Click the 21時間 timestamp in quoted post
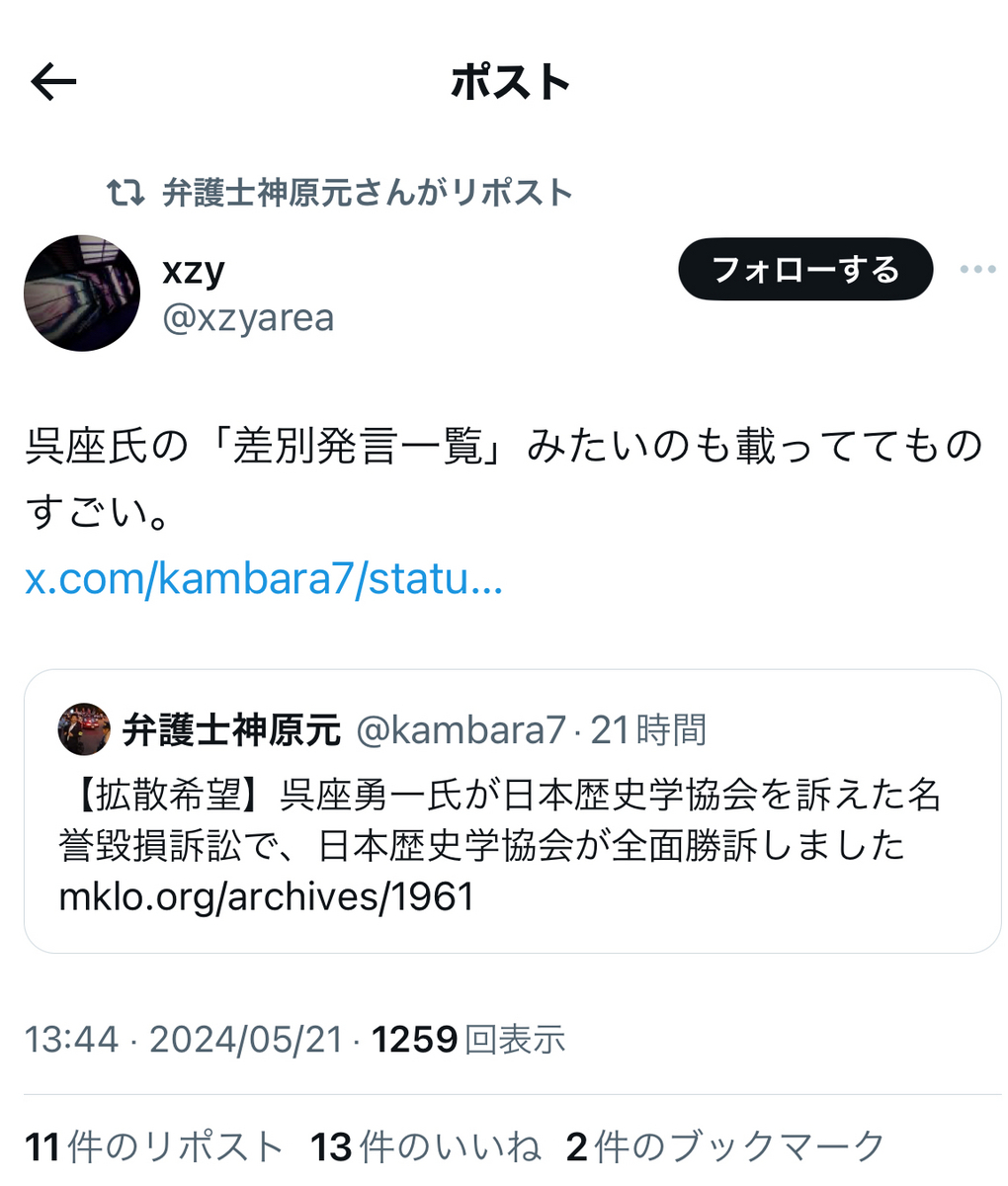Screen dimensions: 1008x1186 [648, 730]
